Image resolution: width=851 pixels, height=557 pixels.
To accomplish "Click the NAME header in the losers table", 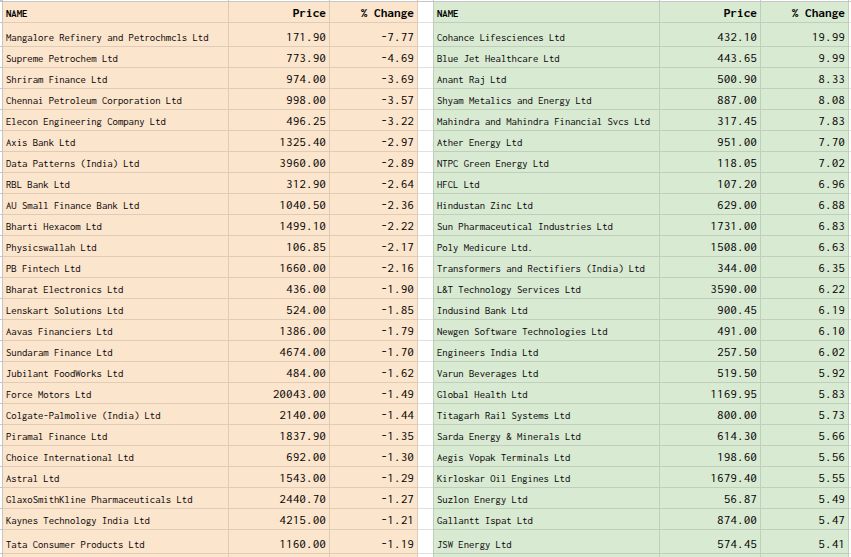I will [x=16, y=14].
